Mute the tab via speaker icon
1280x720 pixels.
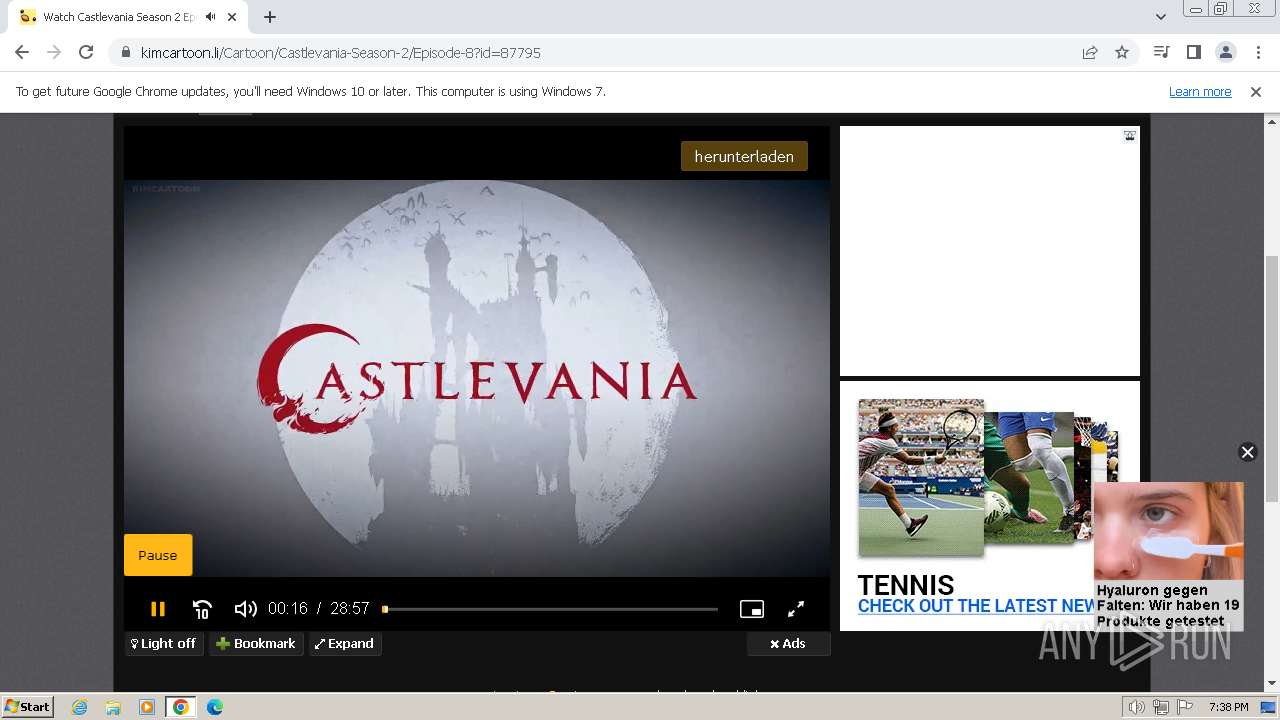coord(211,17)
